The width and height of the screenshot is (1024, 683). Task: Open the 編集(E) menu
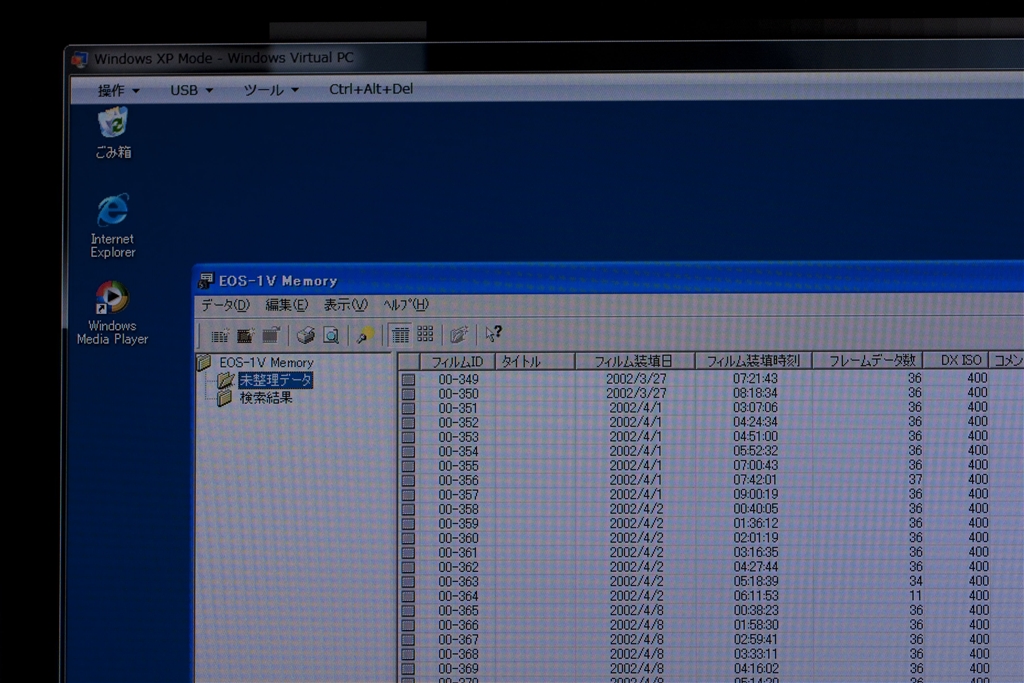point(286,305)
